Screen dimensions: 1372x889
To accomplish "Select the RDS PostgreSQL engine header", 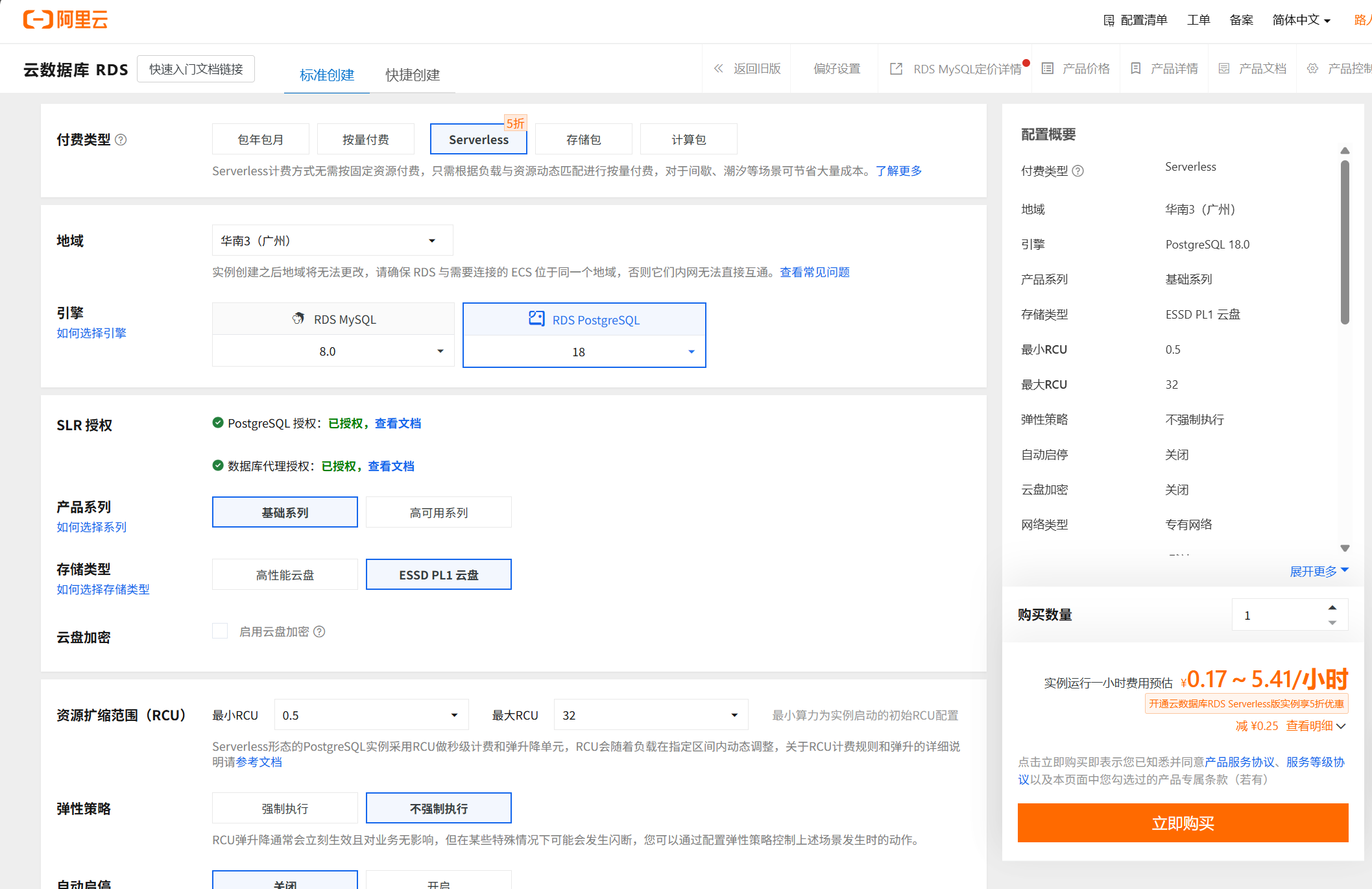I will [584, 319].
